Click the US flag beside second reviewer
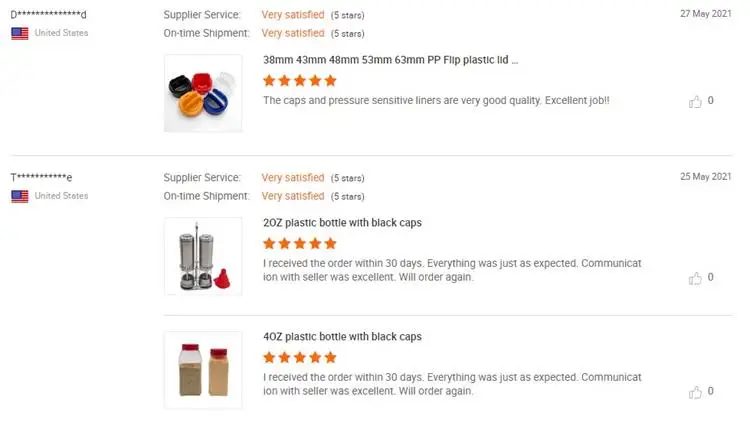750x429 pixels. point(19,196)
